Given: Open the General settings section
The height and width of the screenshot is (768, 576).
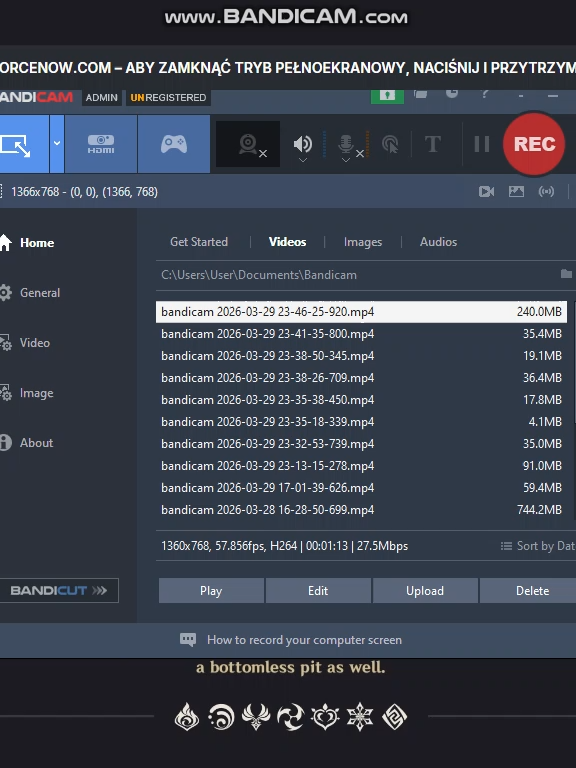Looking at the screenshot, I should [x=30, y=293].
